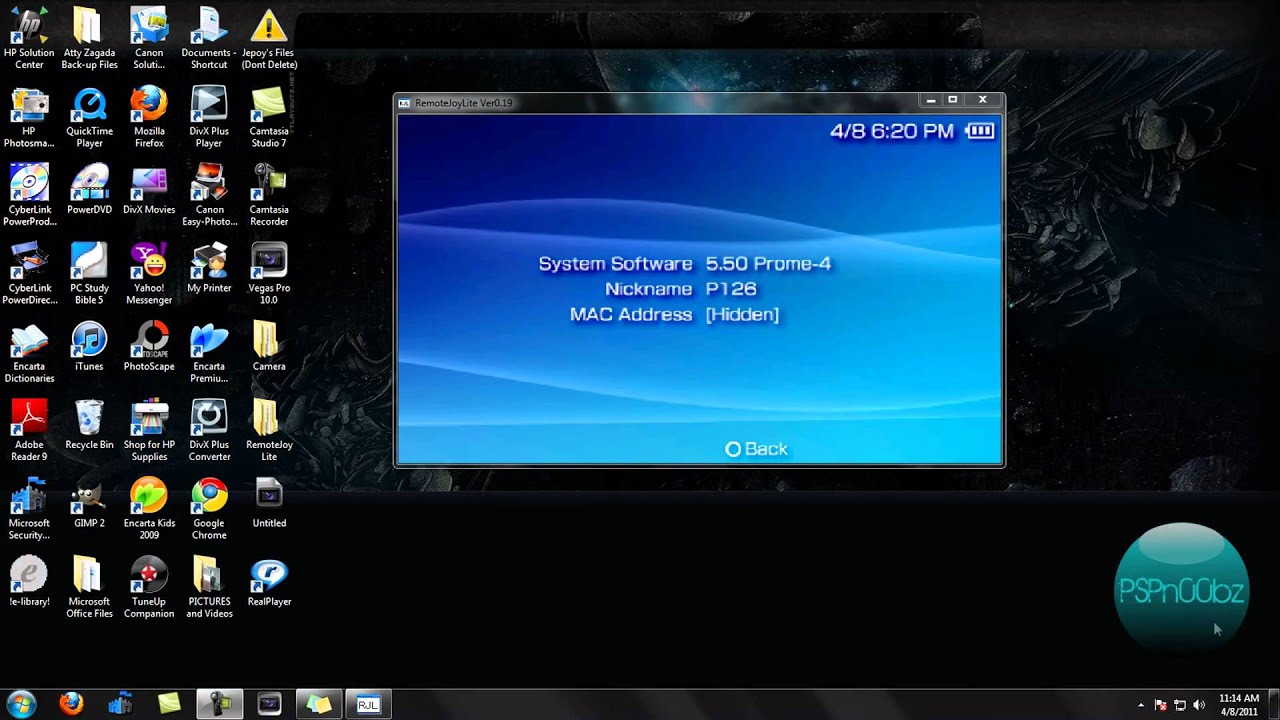Launch Yahoo! Messenger desktop shortcut
1280x720 pixels.
[x=149, y=274]
